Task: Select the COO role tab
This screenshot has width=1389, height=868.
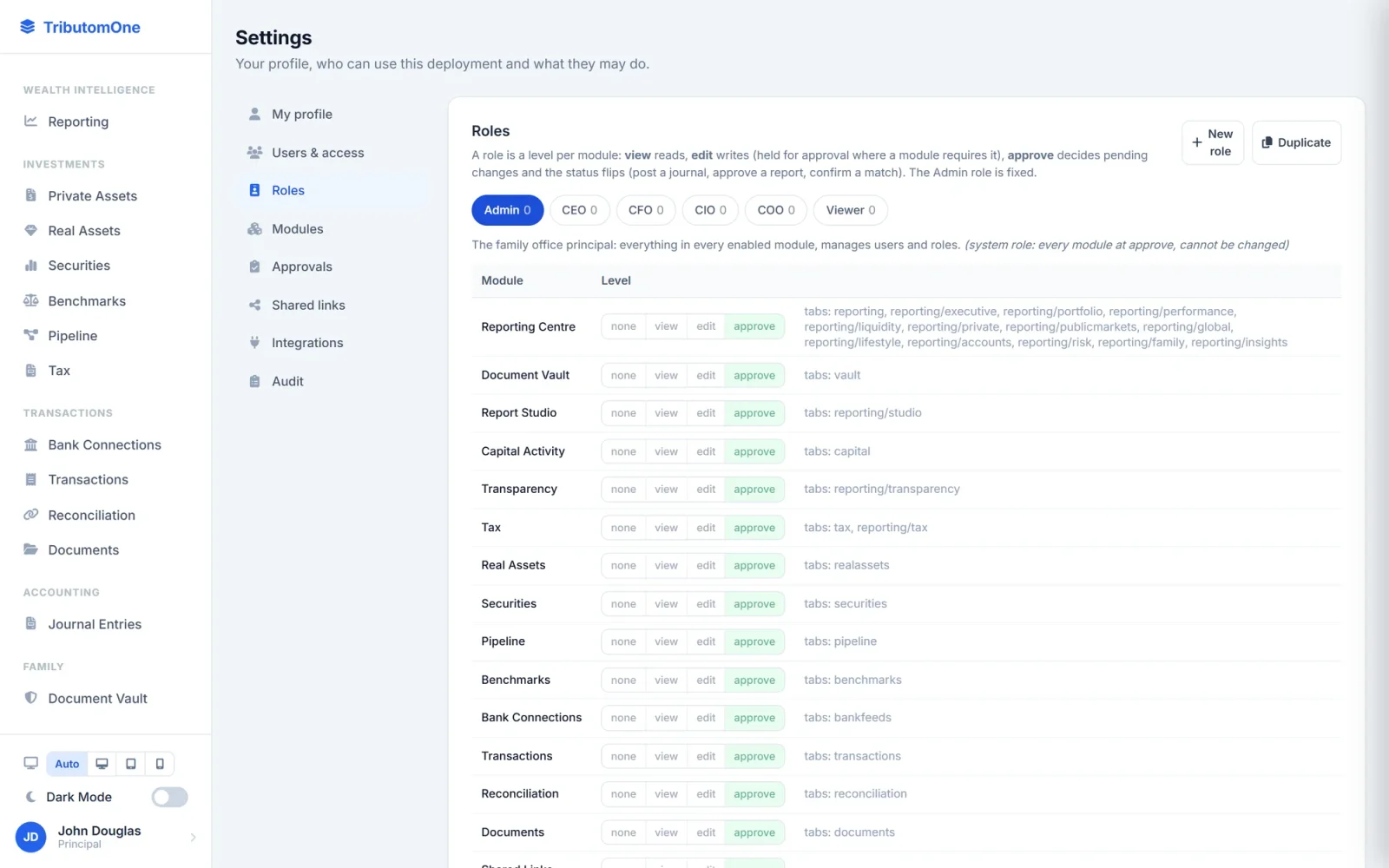Action: (776, 210)
